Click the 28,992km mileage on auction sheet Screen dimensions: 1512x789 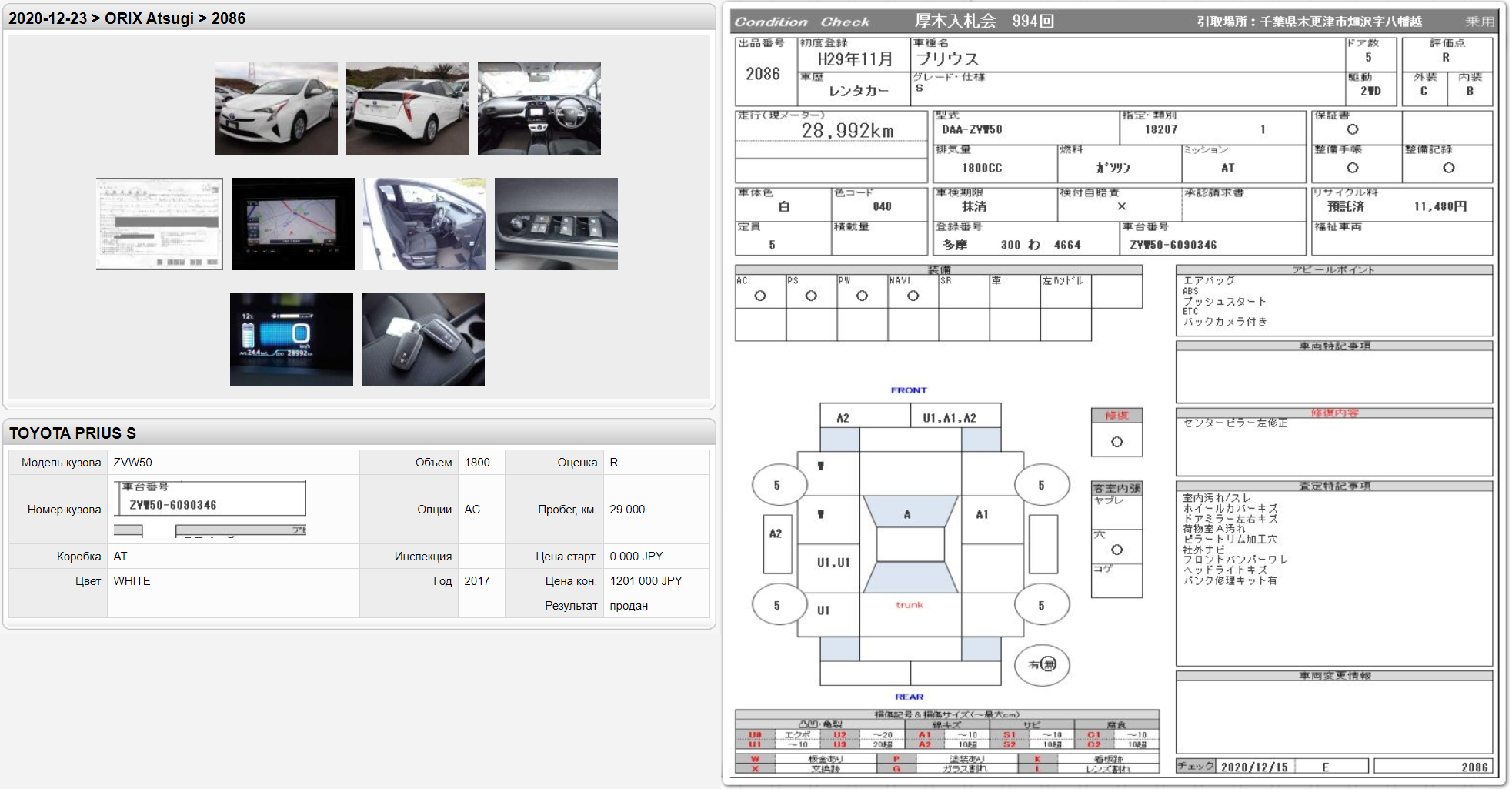tap(847, 131)
